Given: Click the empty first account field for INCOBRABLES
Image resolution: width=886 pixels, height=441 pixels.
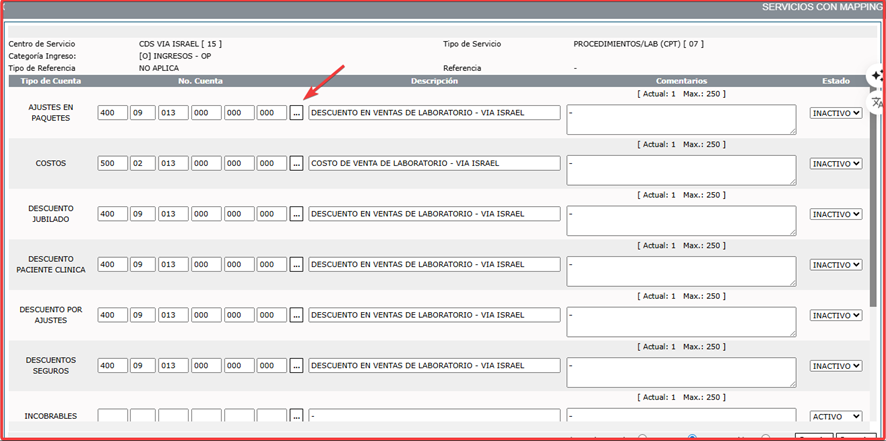Looking at the screenshot, I should 112,416.
